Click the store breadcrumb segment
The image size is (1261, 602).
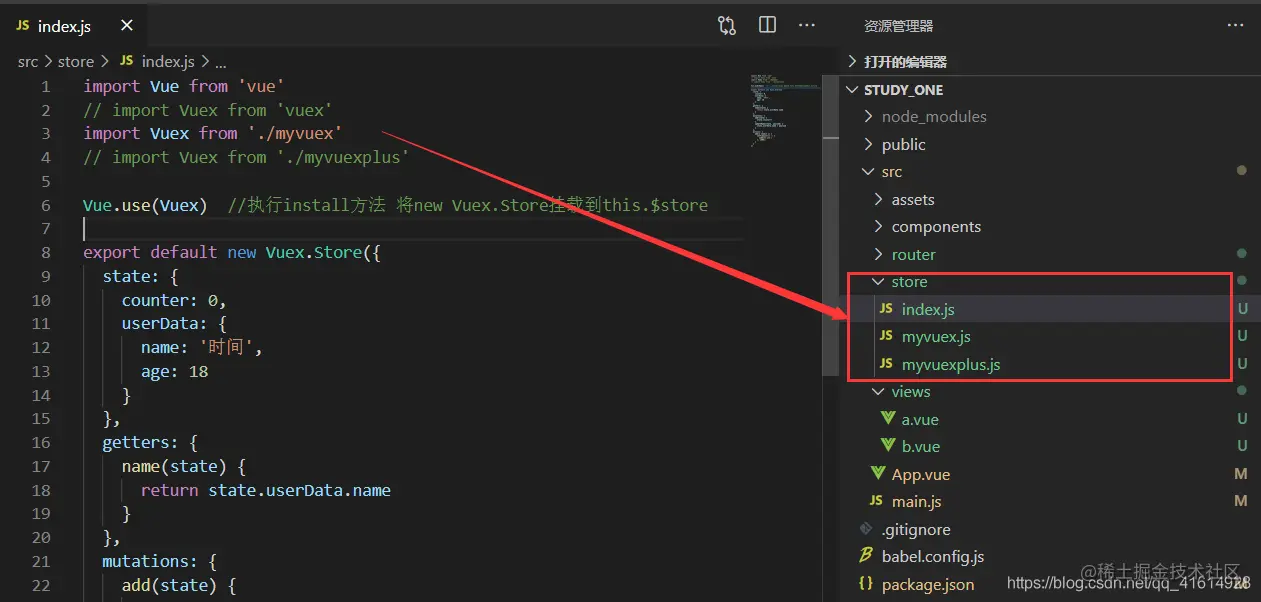(76, 62)
